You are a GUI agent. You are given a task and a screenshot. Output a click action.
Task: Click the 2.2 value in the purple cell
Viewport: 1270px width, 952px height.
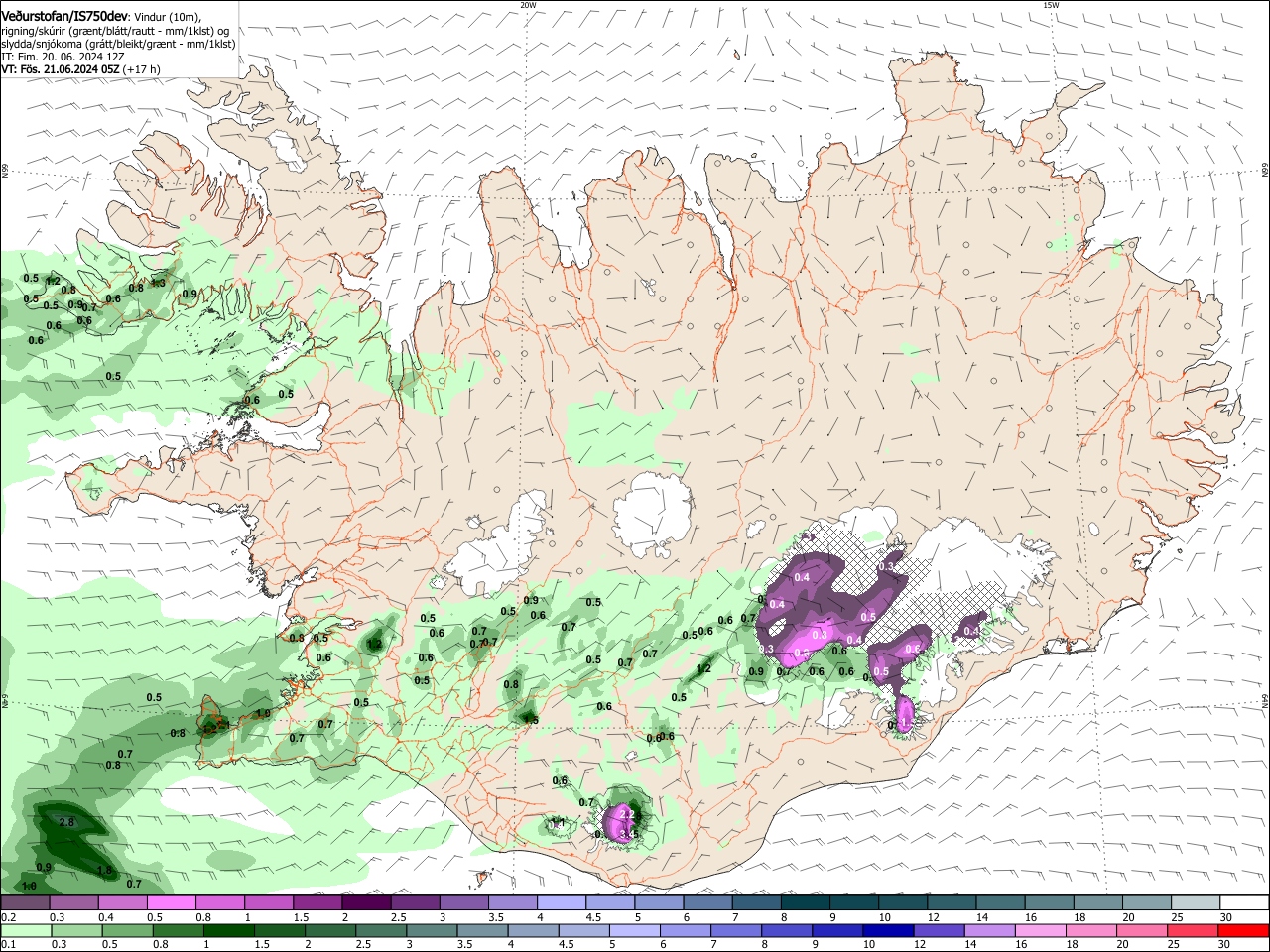click(x=626, y=814)
